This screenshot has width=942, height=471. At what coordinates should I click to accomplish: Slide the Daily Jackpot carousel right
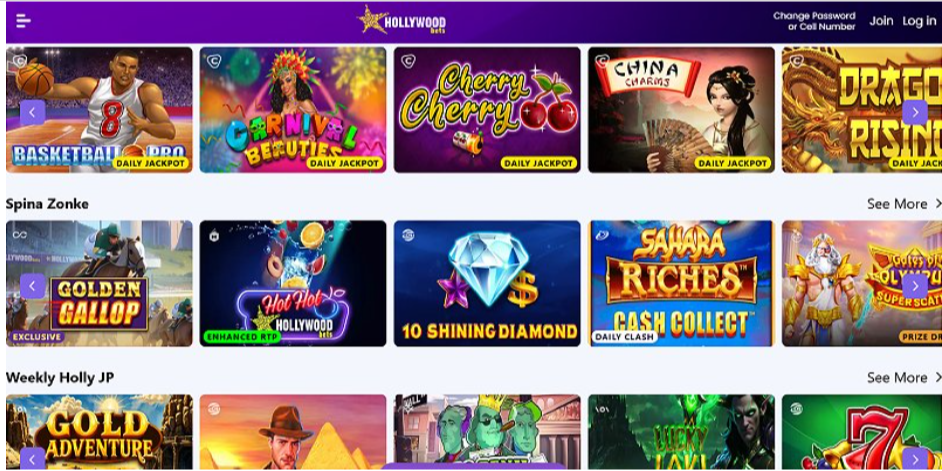pyautogui.click(x=914, y=112)
